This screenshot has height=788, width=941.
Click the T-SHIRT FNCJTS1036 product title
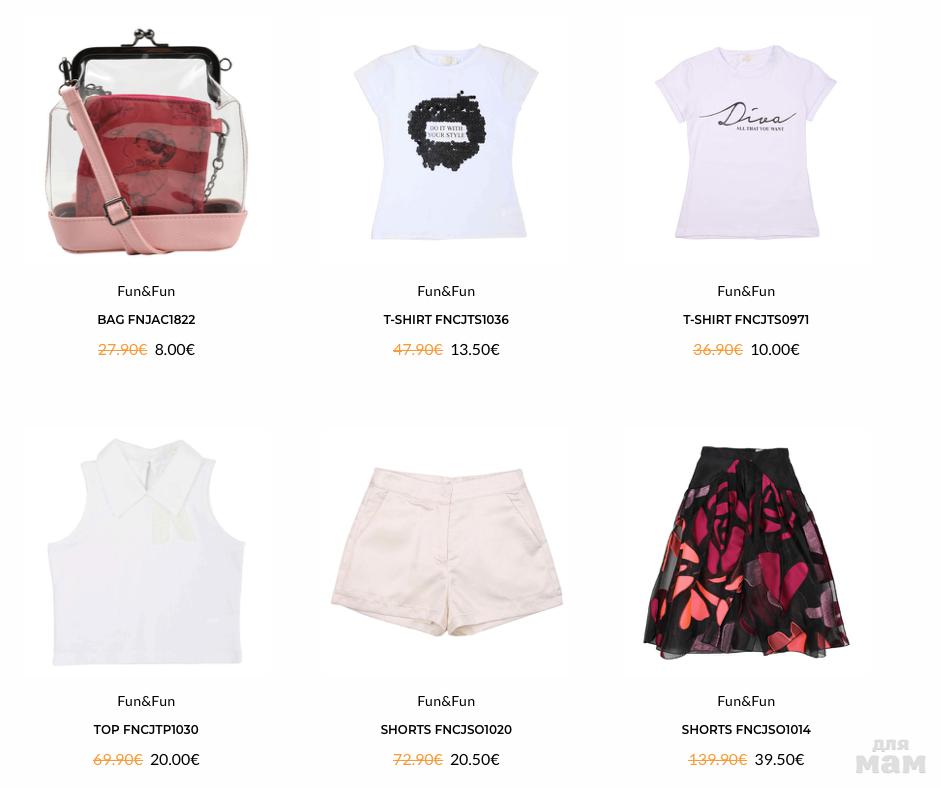(446, 320)
